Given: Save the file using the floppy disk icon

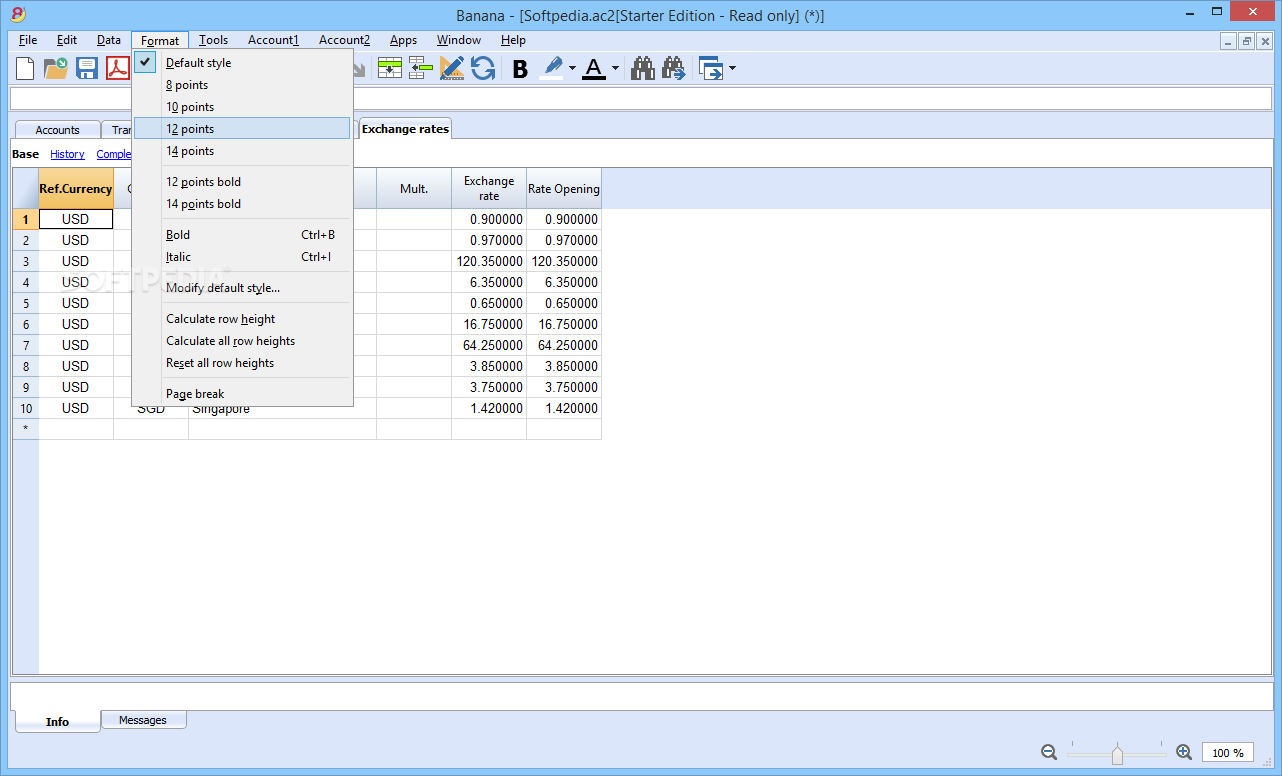Looking at the screenshot, I should [x=87, y=69].
